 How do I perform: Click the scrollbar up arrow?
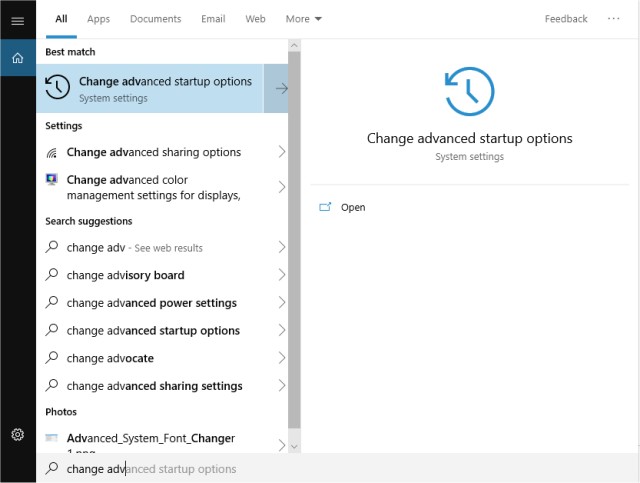coord(294,45)
